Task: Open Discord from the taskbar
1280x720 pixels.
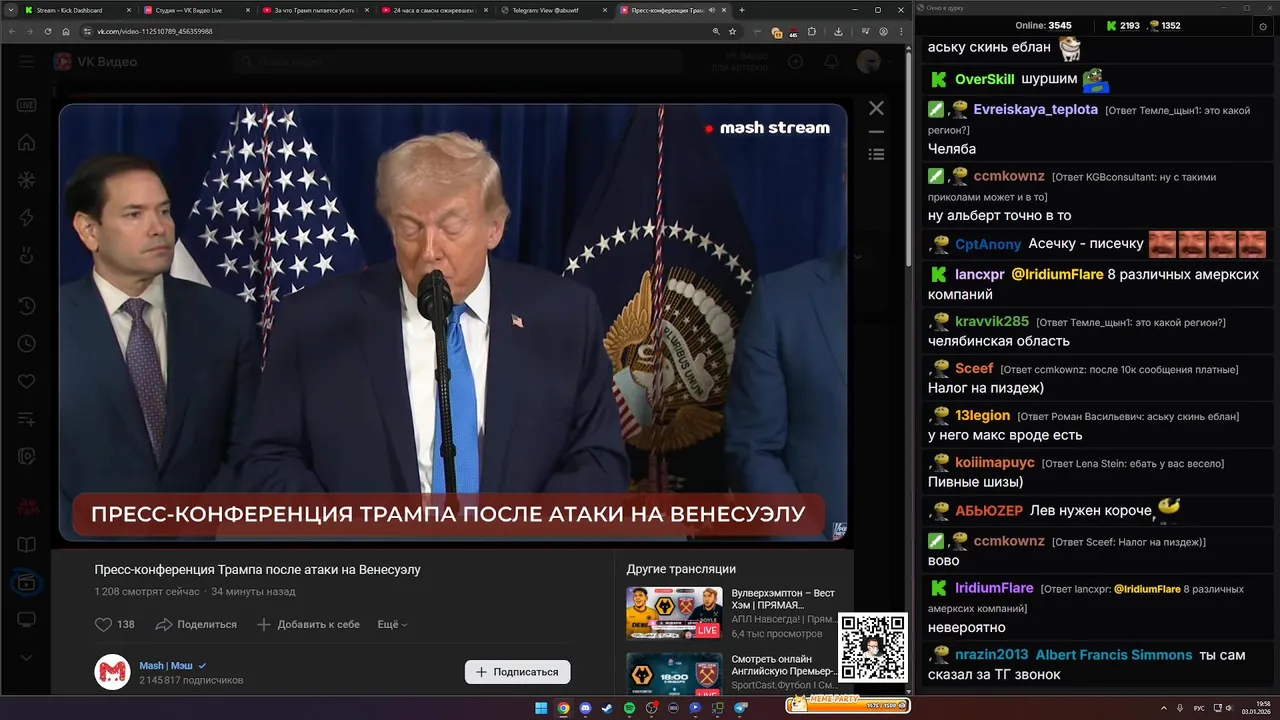Action: (585, 708)
